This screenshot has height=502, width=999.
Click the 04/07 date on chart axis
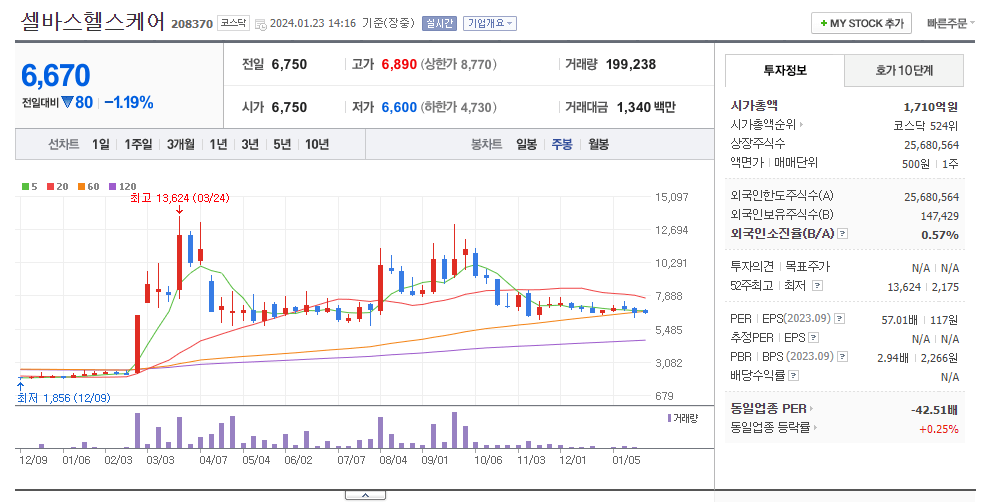(213, 460)
